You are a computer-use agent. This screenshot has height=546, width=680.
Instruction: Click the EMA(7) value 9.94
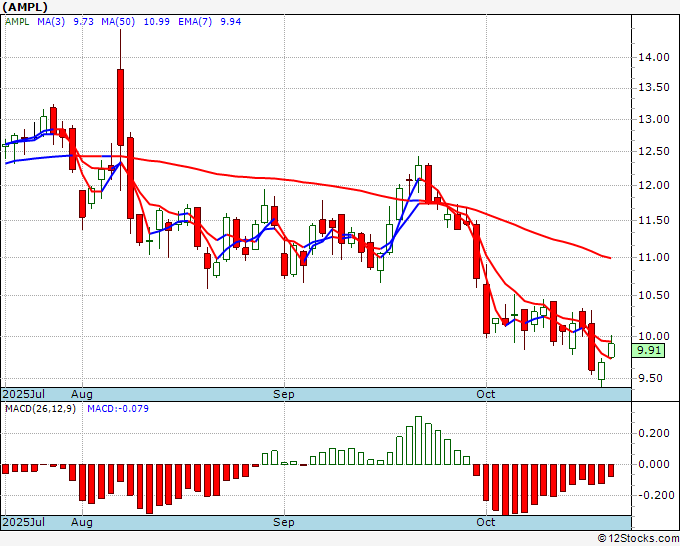tap(231, 22)
